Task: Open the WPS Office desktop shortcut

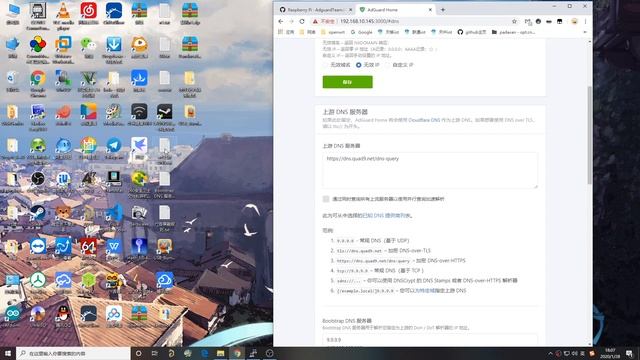Action: (114, 247)
